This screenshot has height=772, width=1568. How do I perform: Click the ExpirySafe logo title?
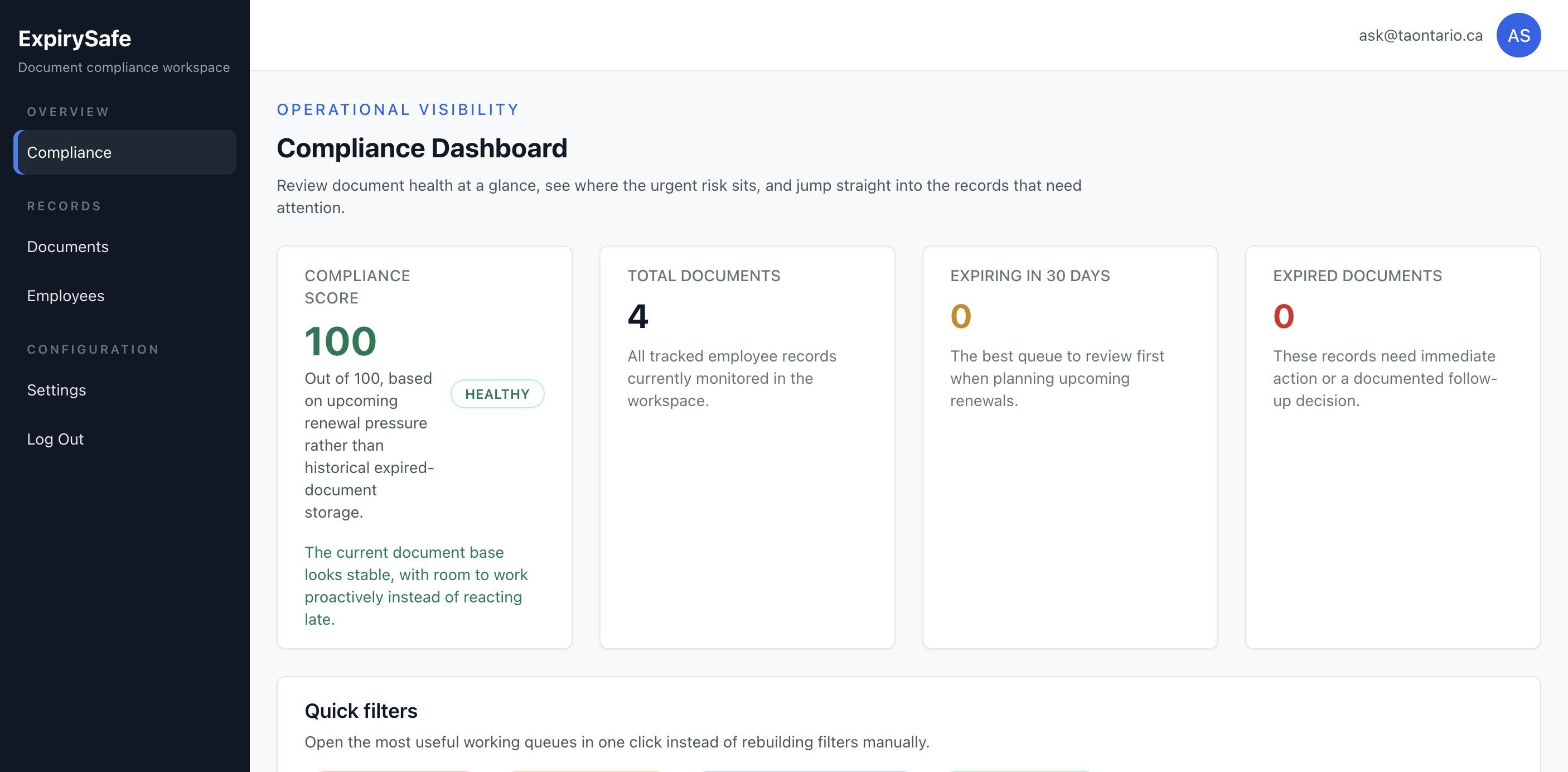click(74, 38)
